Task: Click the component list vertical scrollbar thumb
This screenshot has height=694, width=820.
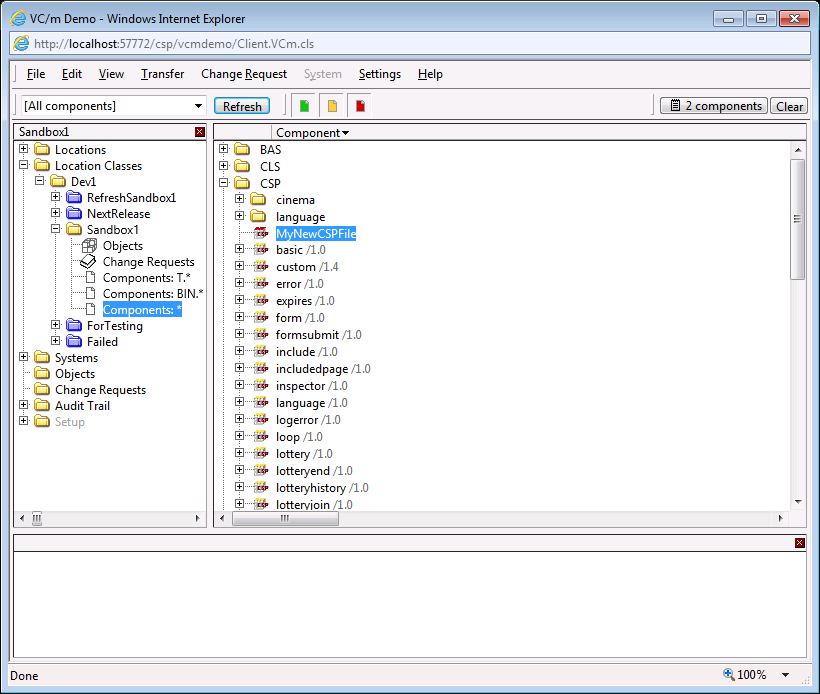Action: (x=798, y=218)
